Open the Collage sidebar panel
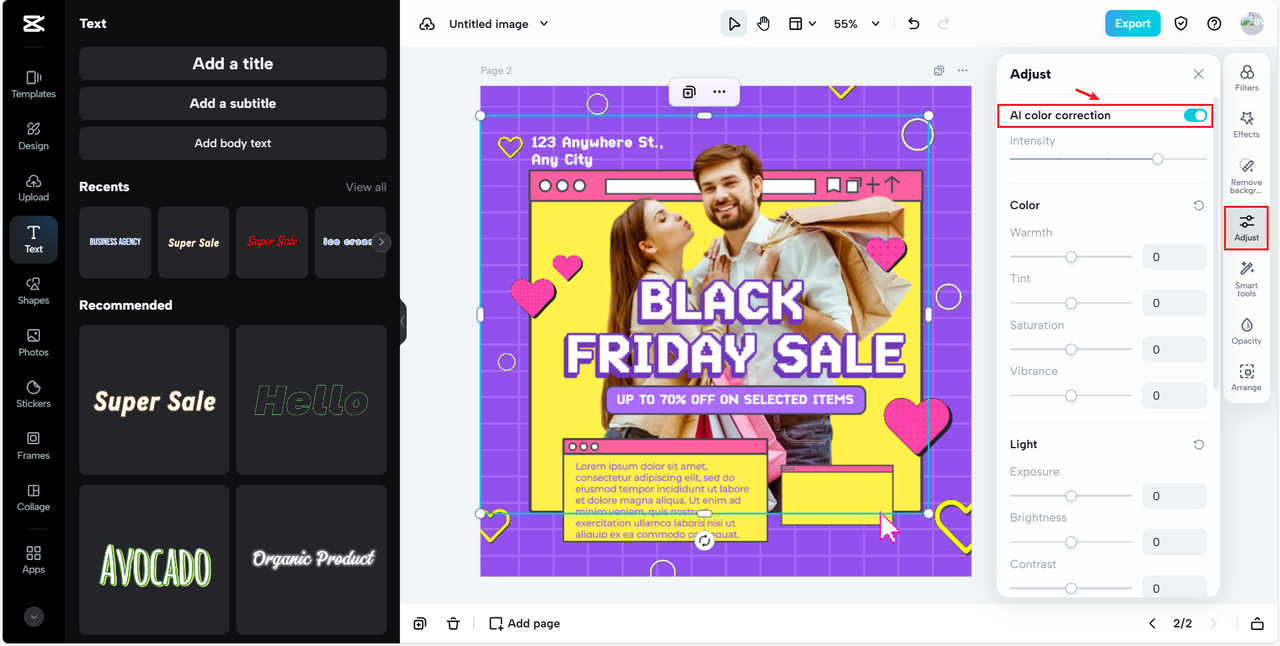This screenshot has height=646, width=1280. [33, 497]
